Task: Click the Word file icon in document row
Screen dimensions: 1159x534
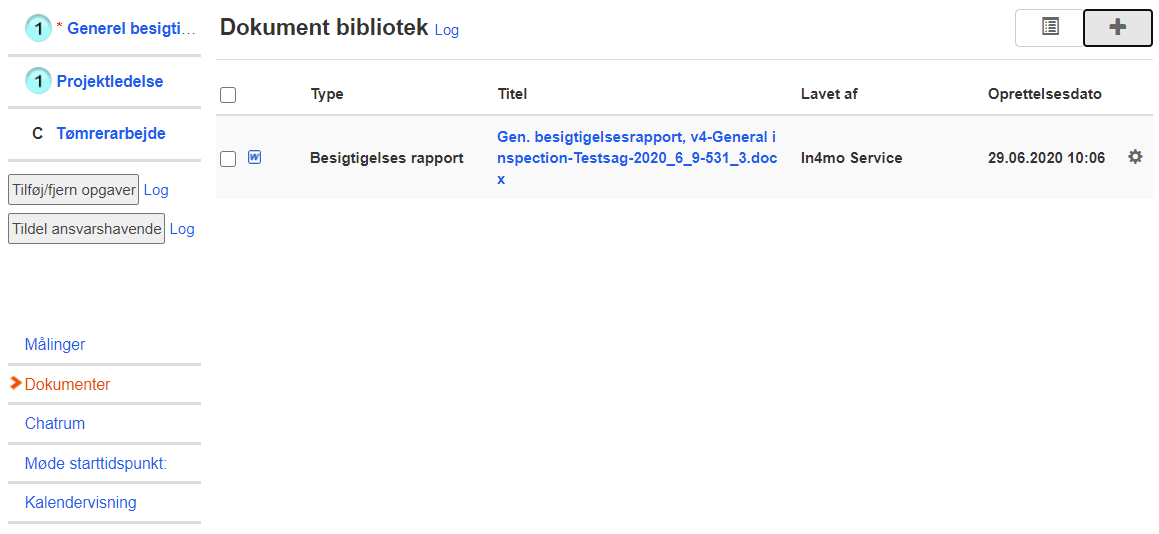Action: [x=254, y=157]
